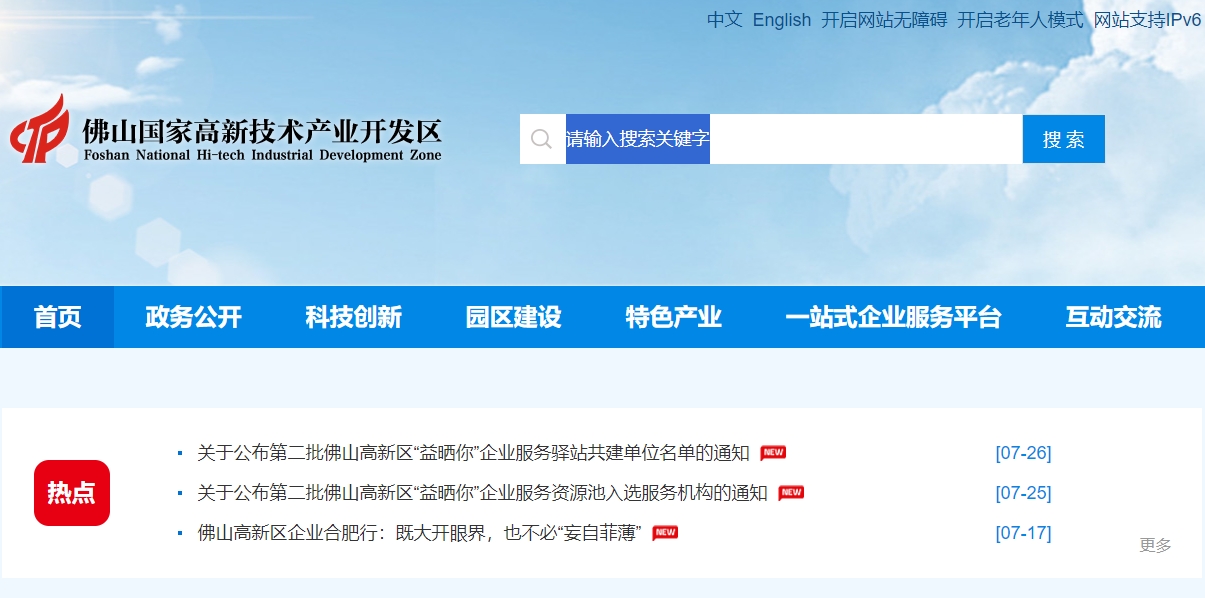Viewport: 1205px width, 598px height.
Task: Open the 一站式企业服务平台 menu
Action: [894, 317]
